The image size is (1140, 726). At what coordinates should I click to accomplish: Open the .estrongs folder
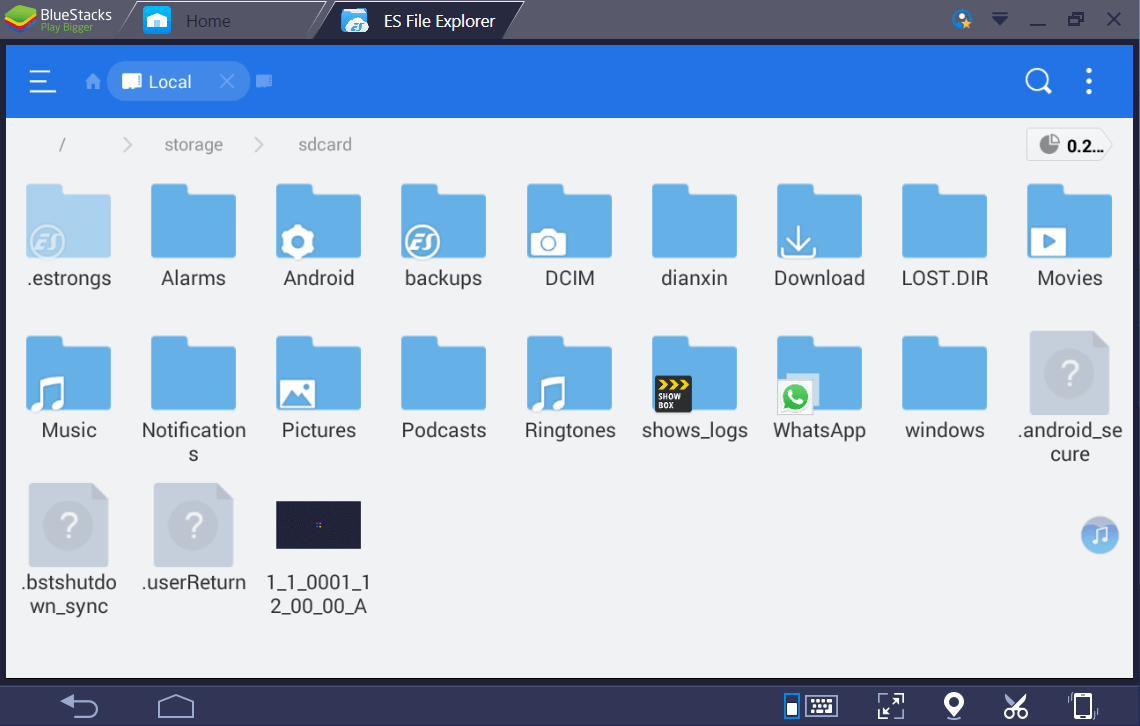point(68,236)
